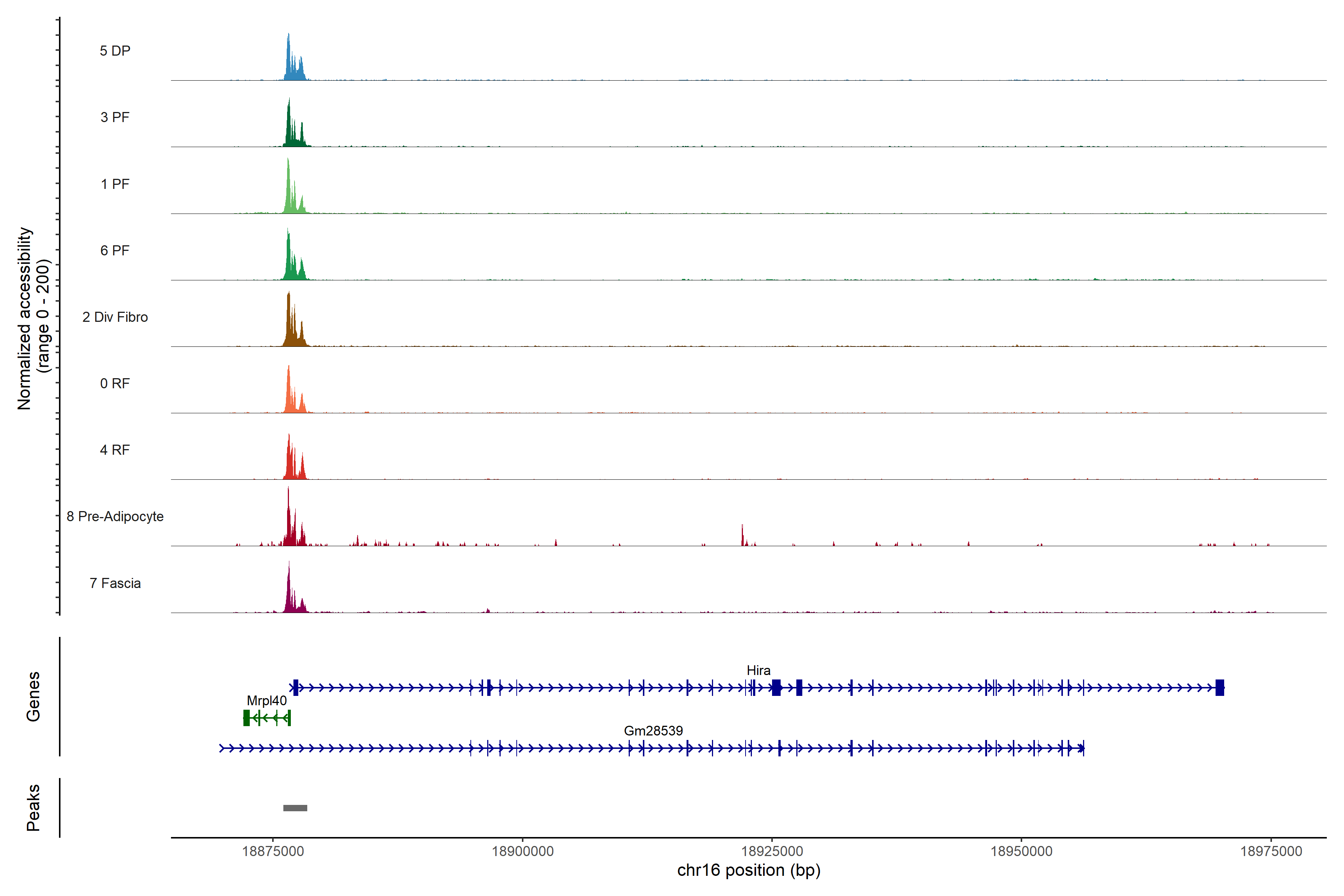This screenshot has height=896, width=1344.
Task: Click the Gm28539 gene label
Action: 653,731
